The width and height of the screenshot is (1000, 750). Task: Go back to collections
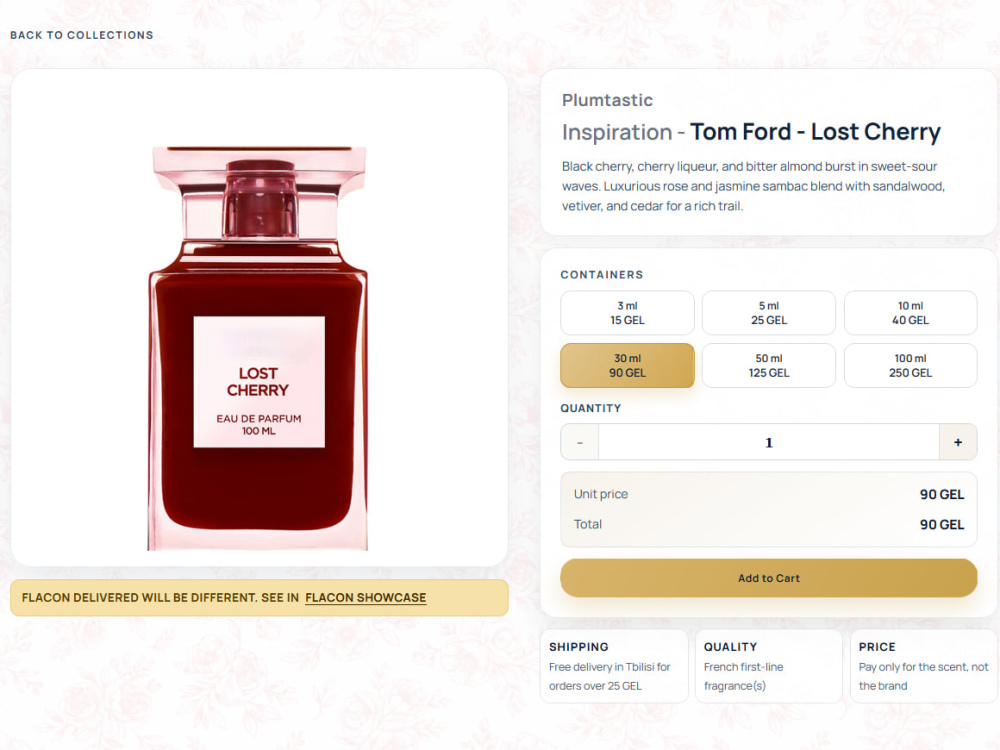pyautogui.click(x=82, y=35)
